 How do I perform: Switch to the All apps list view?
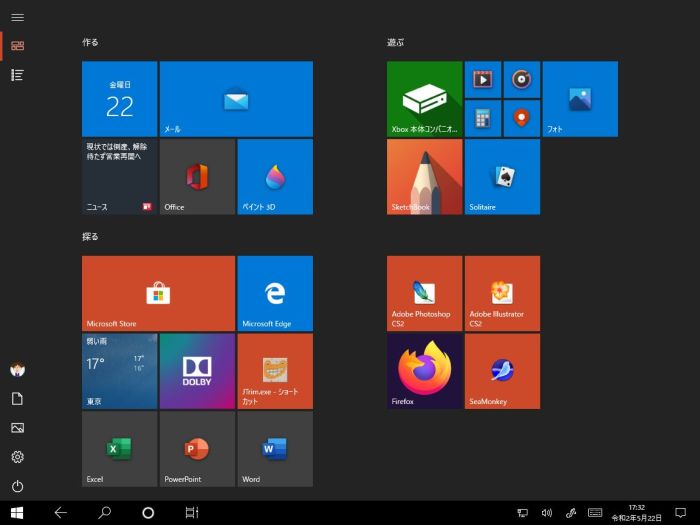pyautogui.click(x=17, y=75)
